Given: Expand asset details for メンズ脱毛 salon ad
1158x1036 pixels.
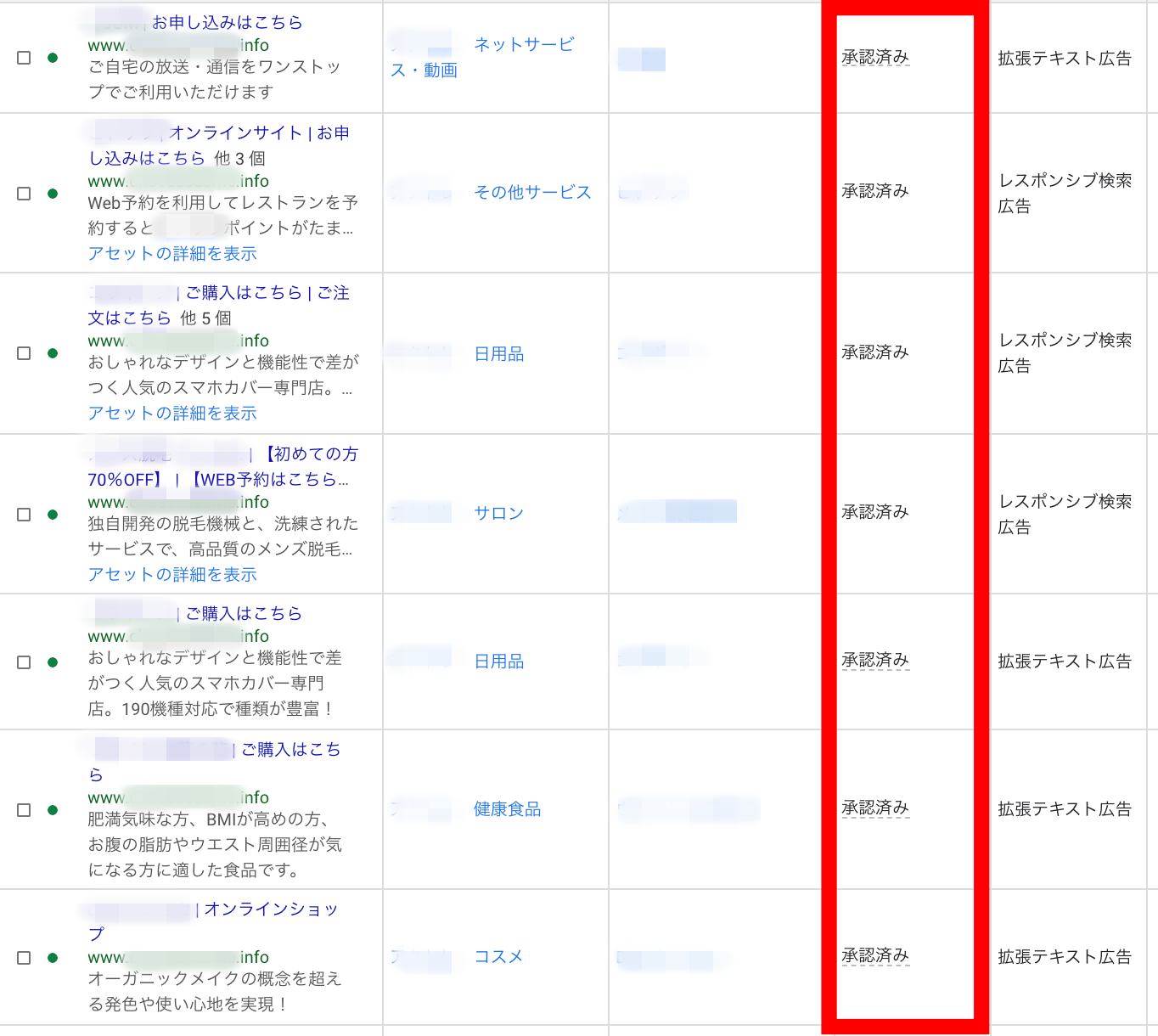Looking at the screenshot, I should [x=172, y=575].
